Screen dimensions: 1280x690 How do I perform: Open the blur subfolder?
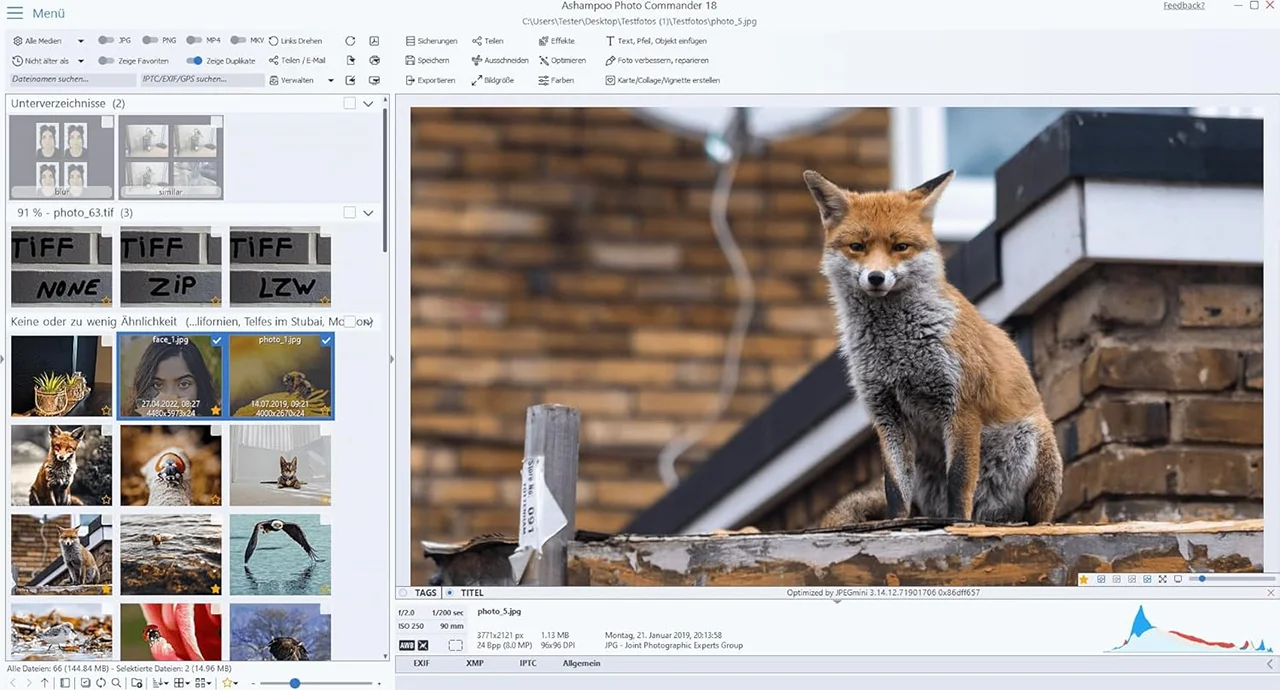pos(61,157)
